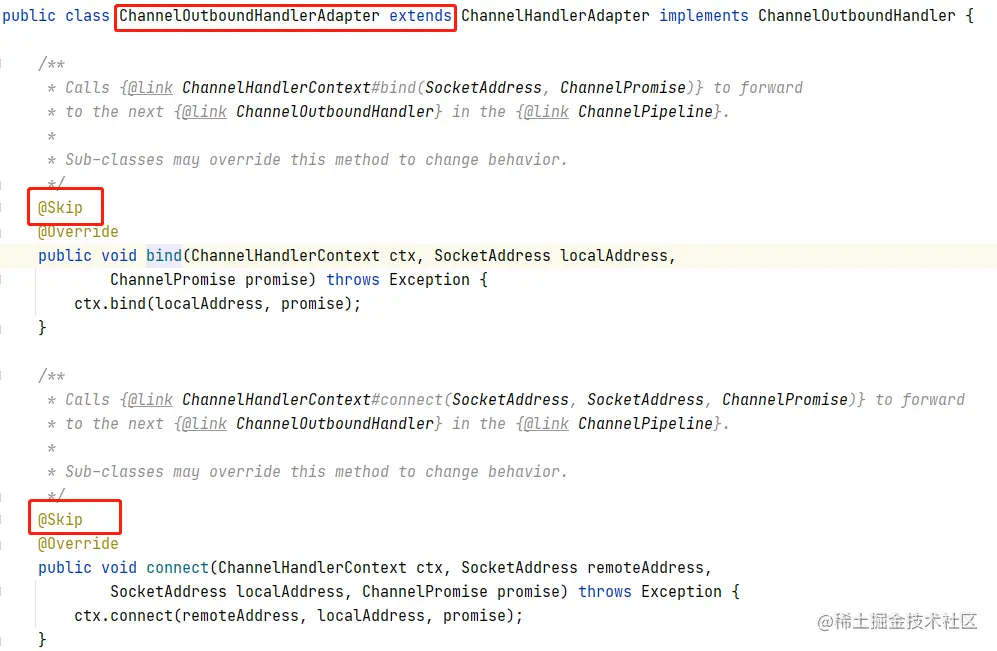Image resolution: width=997 pixels, height=651 pixels.
Task: Click the @Override annotation above the connect method
Action: tap(78, 544)
